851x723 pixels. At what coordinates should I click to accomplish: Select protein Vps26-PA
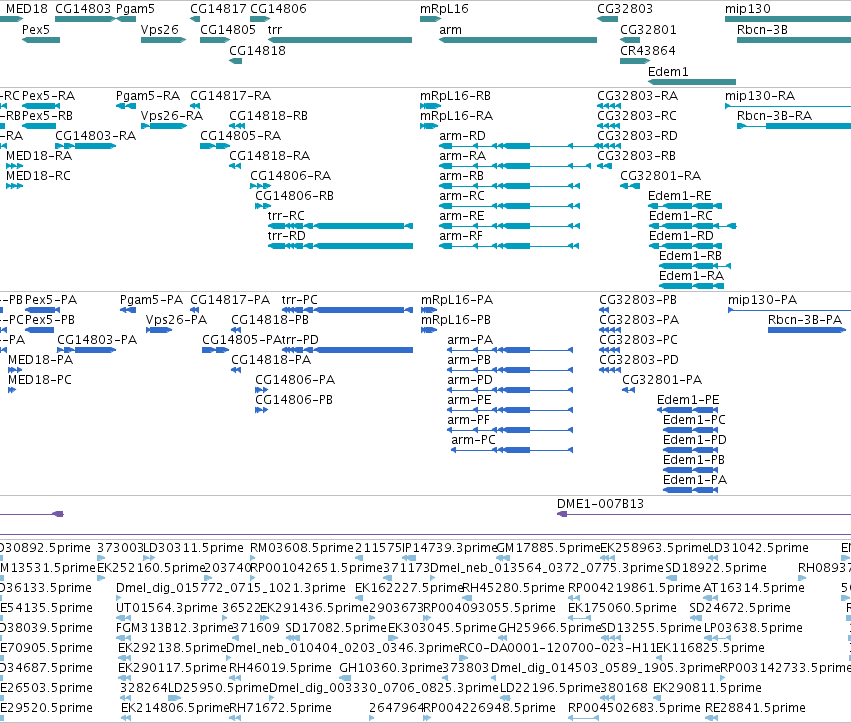tap(159, 330)
